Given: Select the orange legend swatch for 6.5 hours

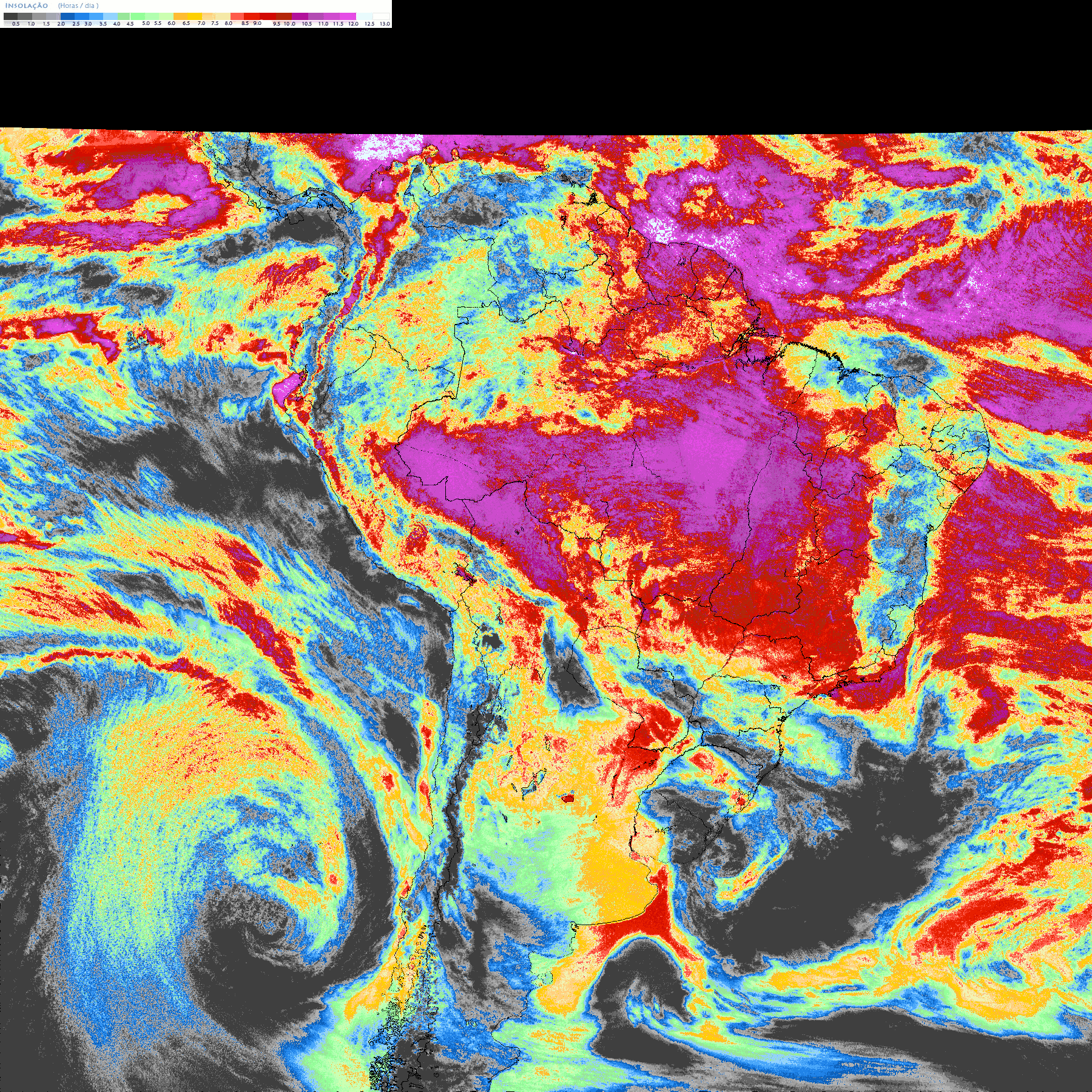Looking at the screenshot, I should (180, 16).
